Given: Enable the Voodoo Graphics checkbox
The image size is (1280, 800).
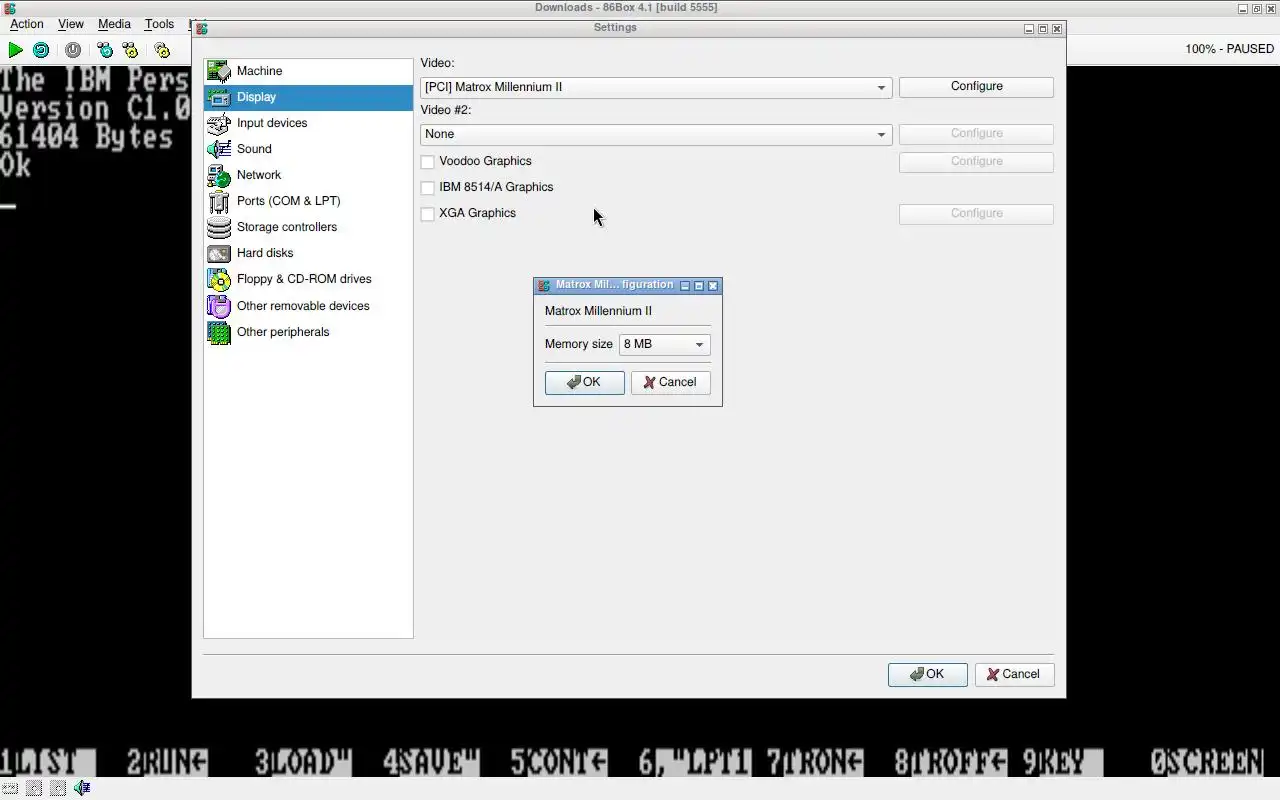Looking at the screenshot, I should point(427,161).
